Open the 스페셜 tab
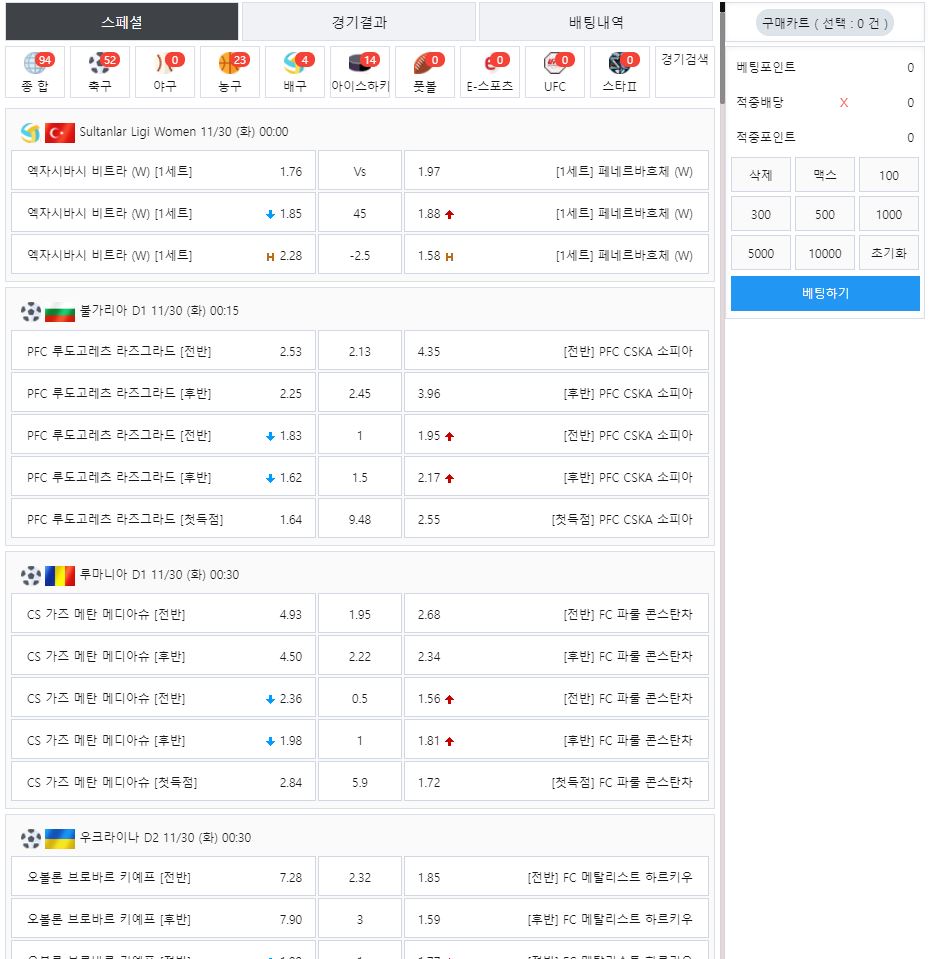 tap(122, 22)
